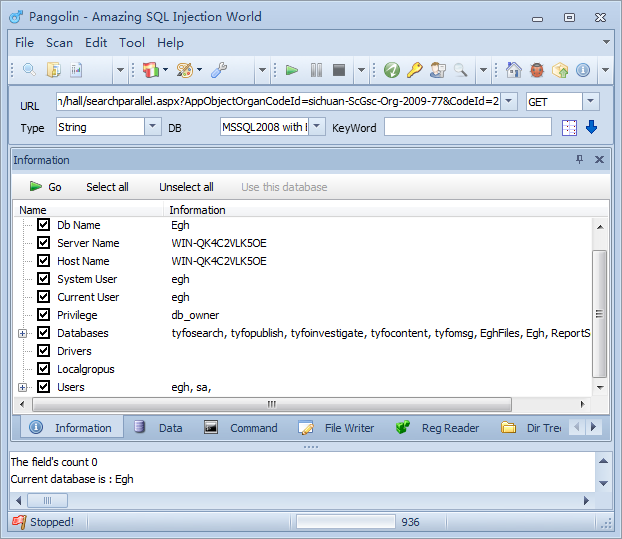Close the Information panel
This screenshot has height=539, width=622.
[599, 159]
